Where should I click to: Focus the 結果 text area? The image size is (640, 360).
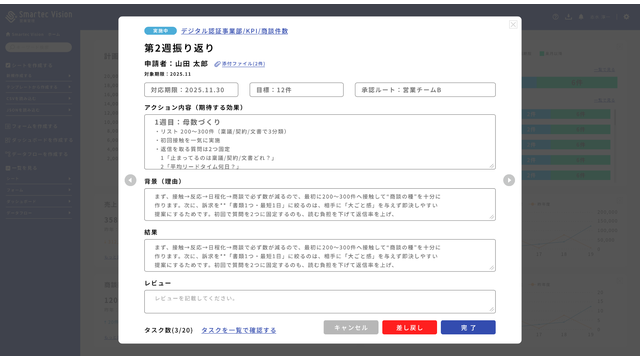pos(320,256)
